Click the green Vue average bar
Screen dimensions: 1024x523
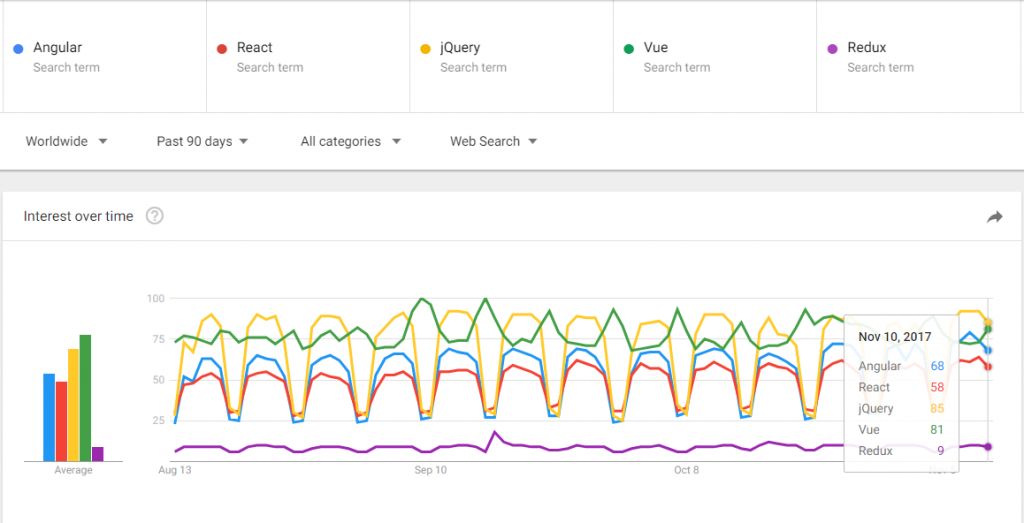pos(86,398)
